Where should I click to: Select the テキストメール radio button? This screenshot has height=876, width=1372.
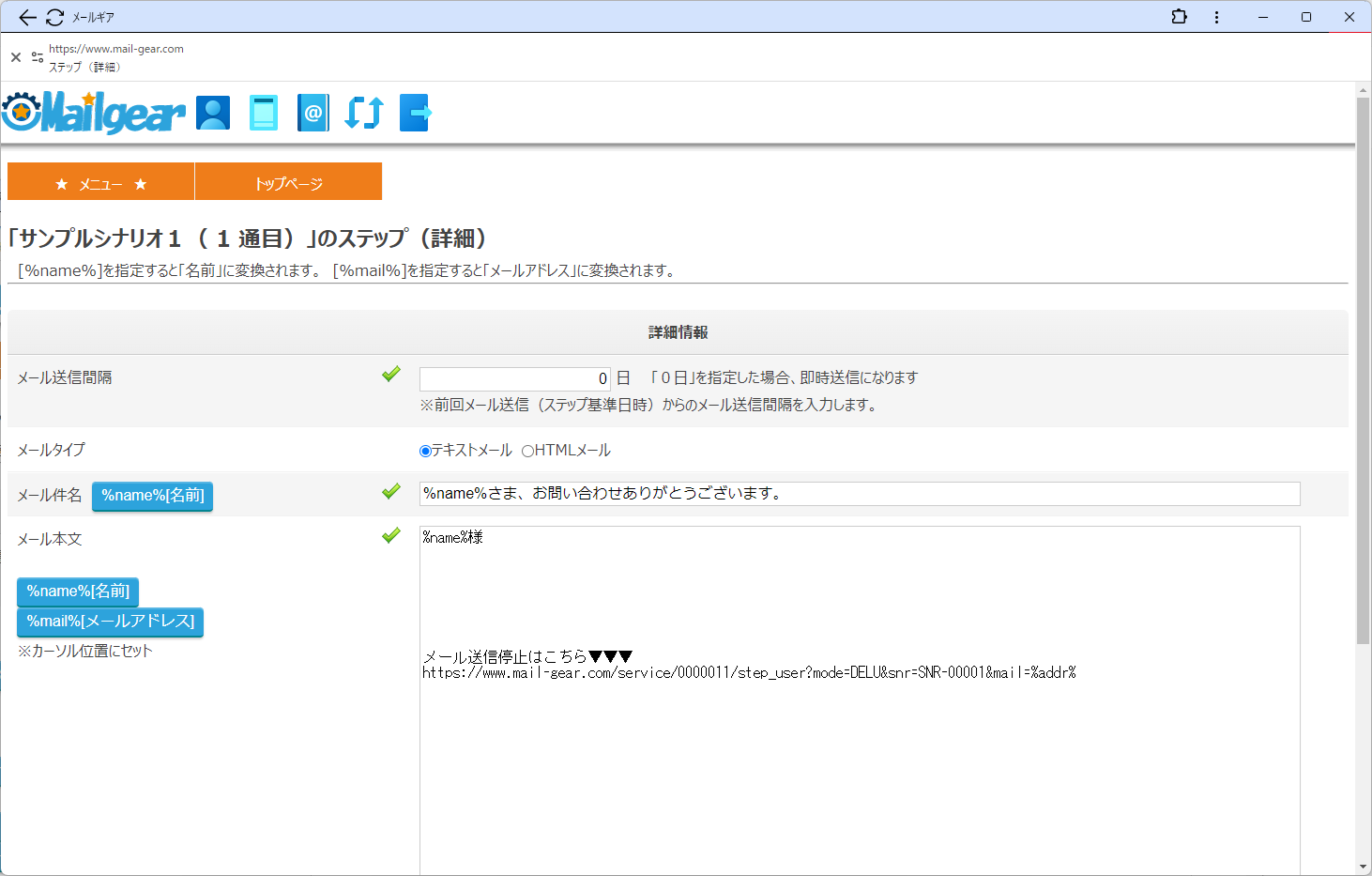tap(425, 451)
